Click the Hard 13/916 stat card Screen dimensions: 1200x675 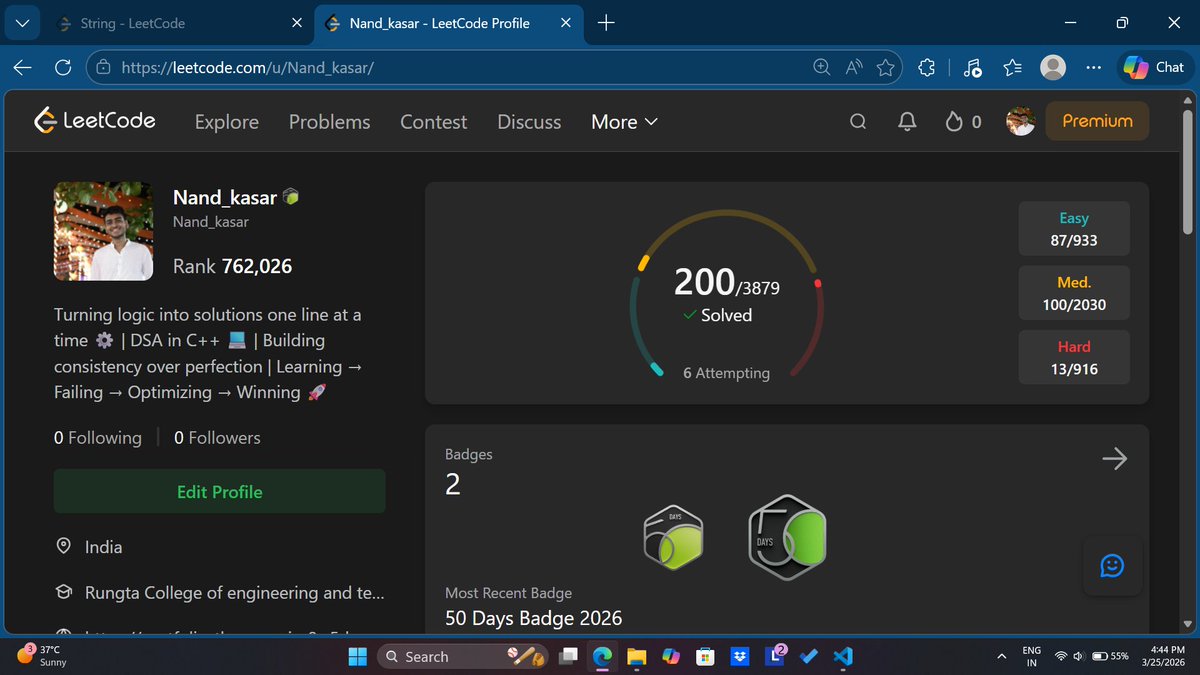pyautogui.click(x=1074, y=357)
